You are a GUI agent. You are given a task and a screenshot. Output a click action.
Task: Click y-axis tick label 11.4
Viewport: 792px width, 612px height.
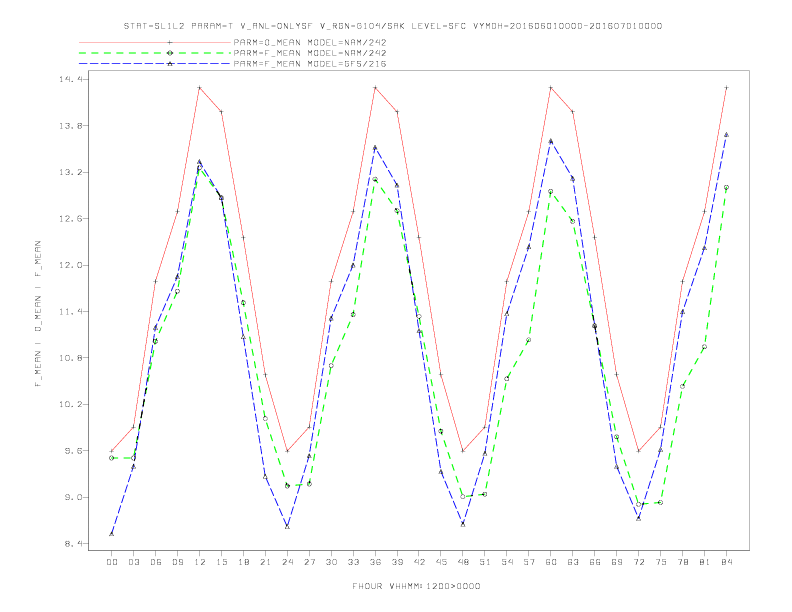[x=71, y=312]
